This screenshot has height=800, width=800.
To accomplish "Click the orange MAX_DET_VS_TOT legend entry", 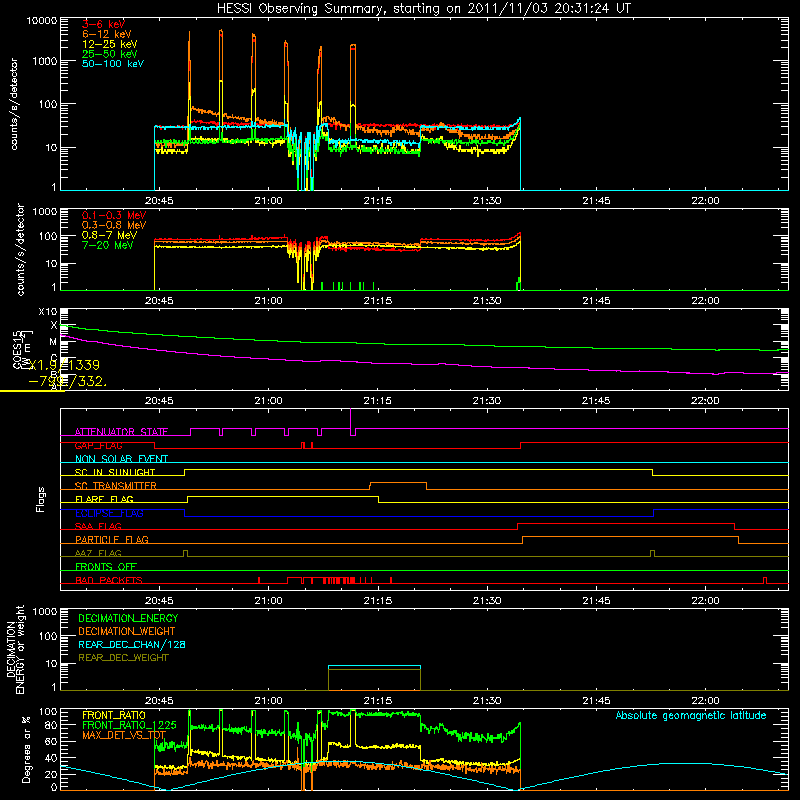I will pyautogui.click(x=123, y=735).
